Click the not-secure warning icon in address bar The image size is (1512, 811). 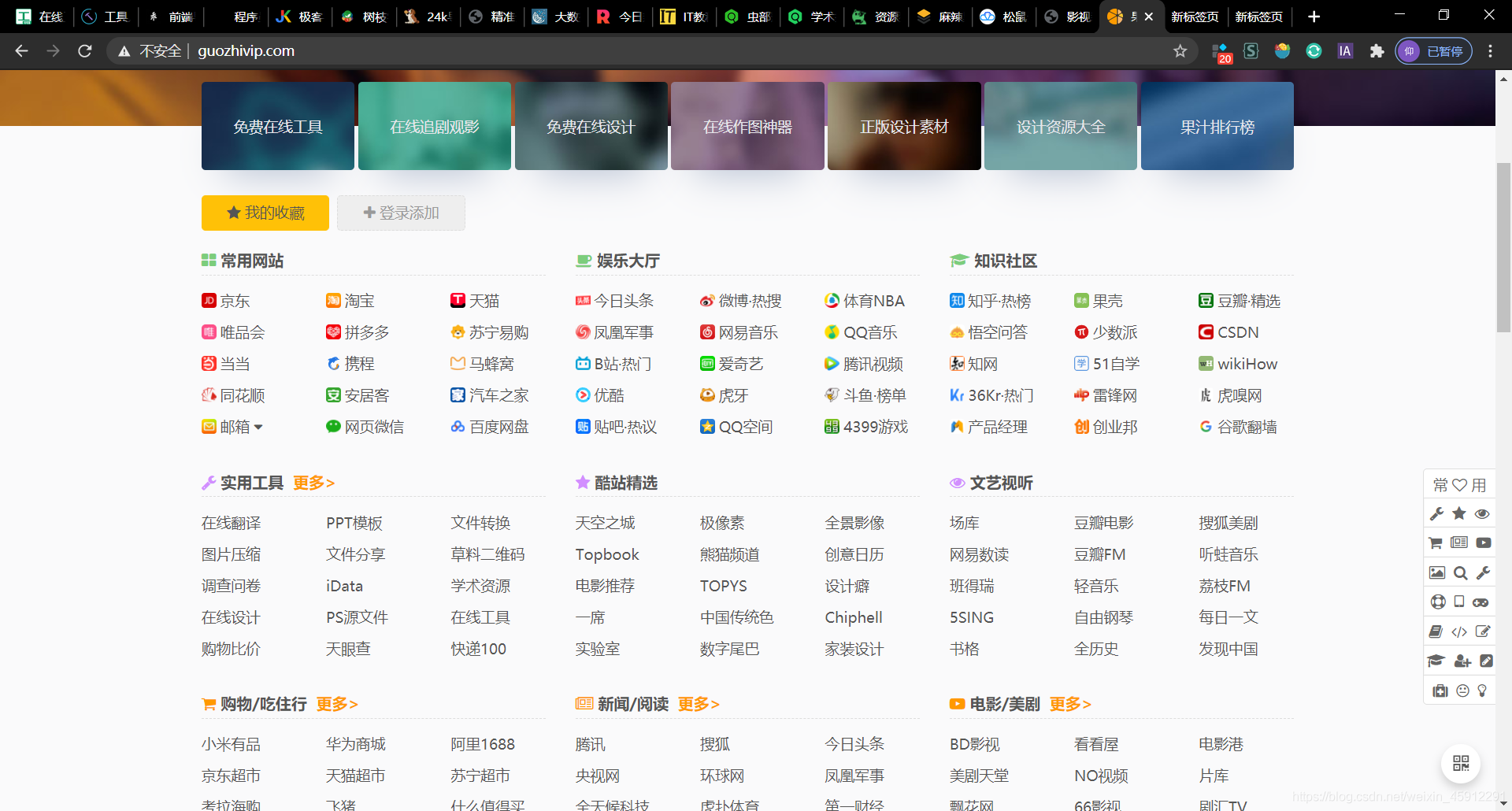(124, 51)
